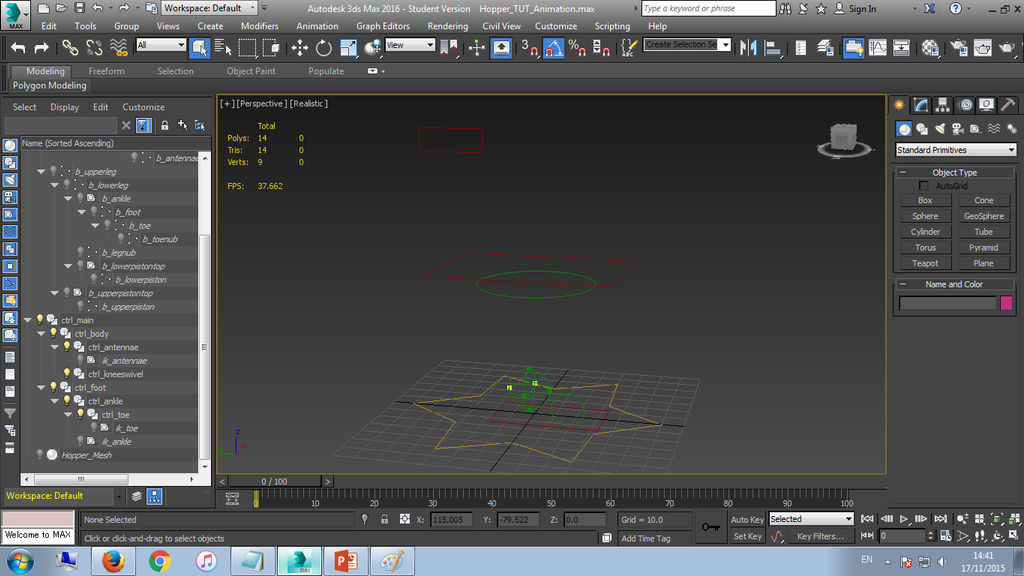The width and height of the screenshot is (1024, 576).
Task: Open the Workspace Default dropdown in title bar
Action: coord(209,8)
